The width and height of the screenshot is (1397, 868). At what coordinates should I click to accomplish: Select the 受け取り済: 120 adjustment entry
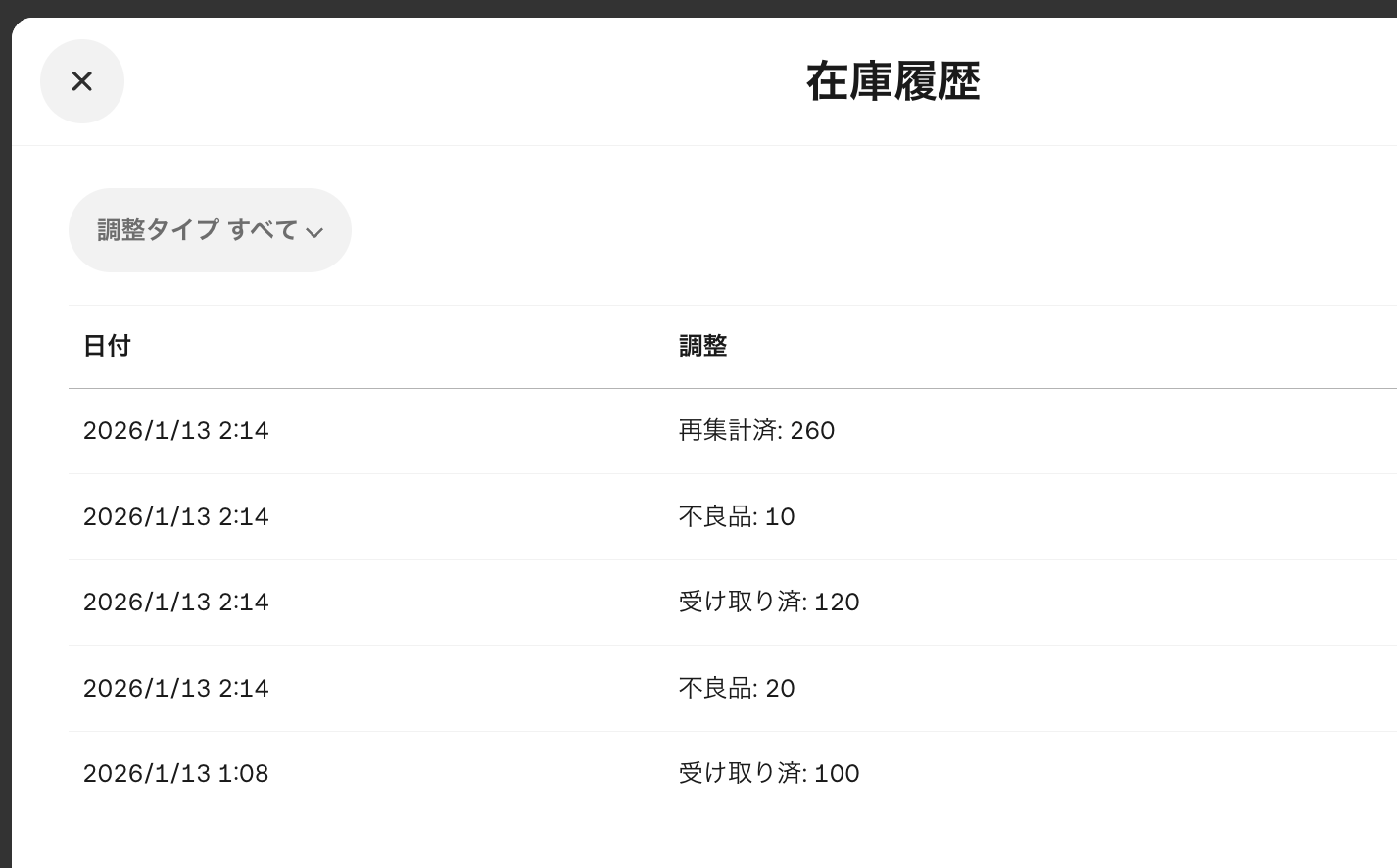769,603
